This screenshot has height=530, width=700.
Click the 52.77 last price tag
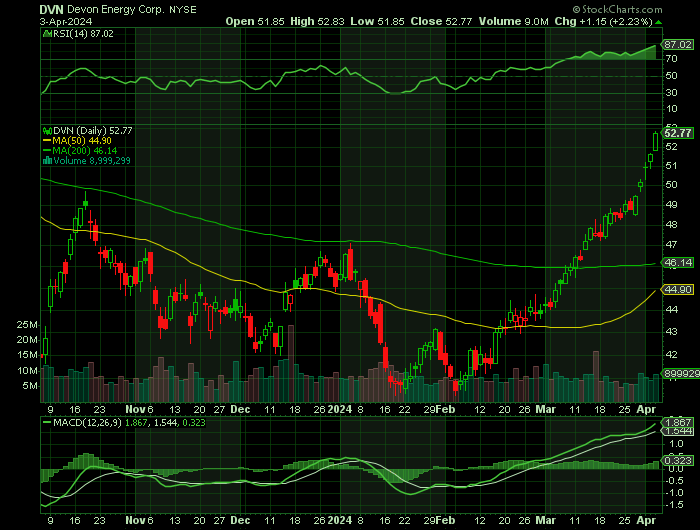click(678, 133)
